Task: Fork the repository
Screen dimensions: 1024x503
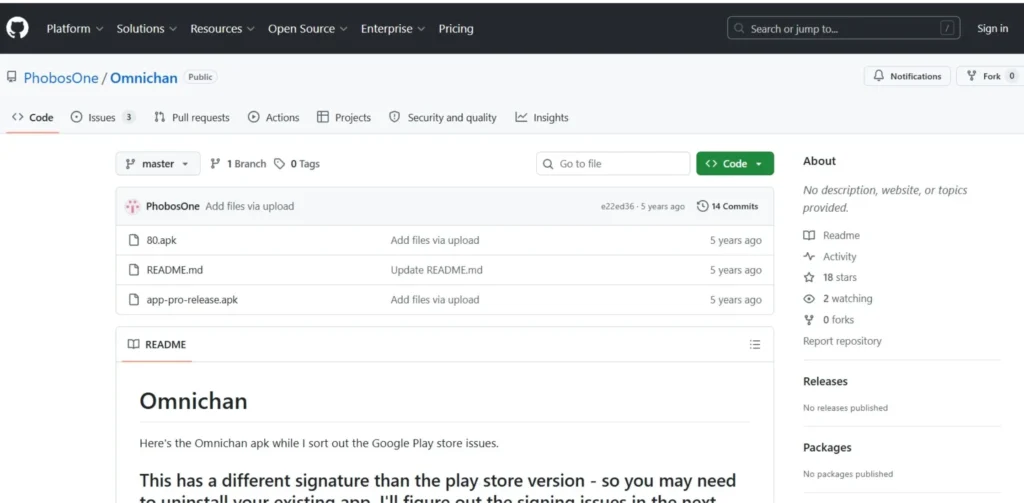Action: pyautogui.click(x=991, y=76)
